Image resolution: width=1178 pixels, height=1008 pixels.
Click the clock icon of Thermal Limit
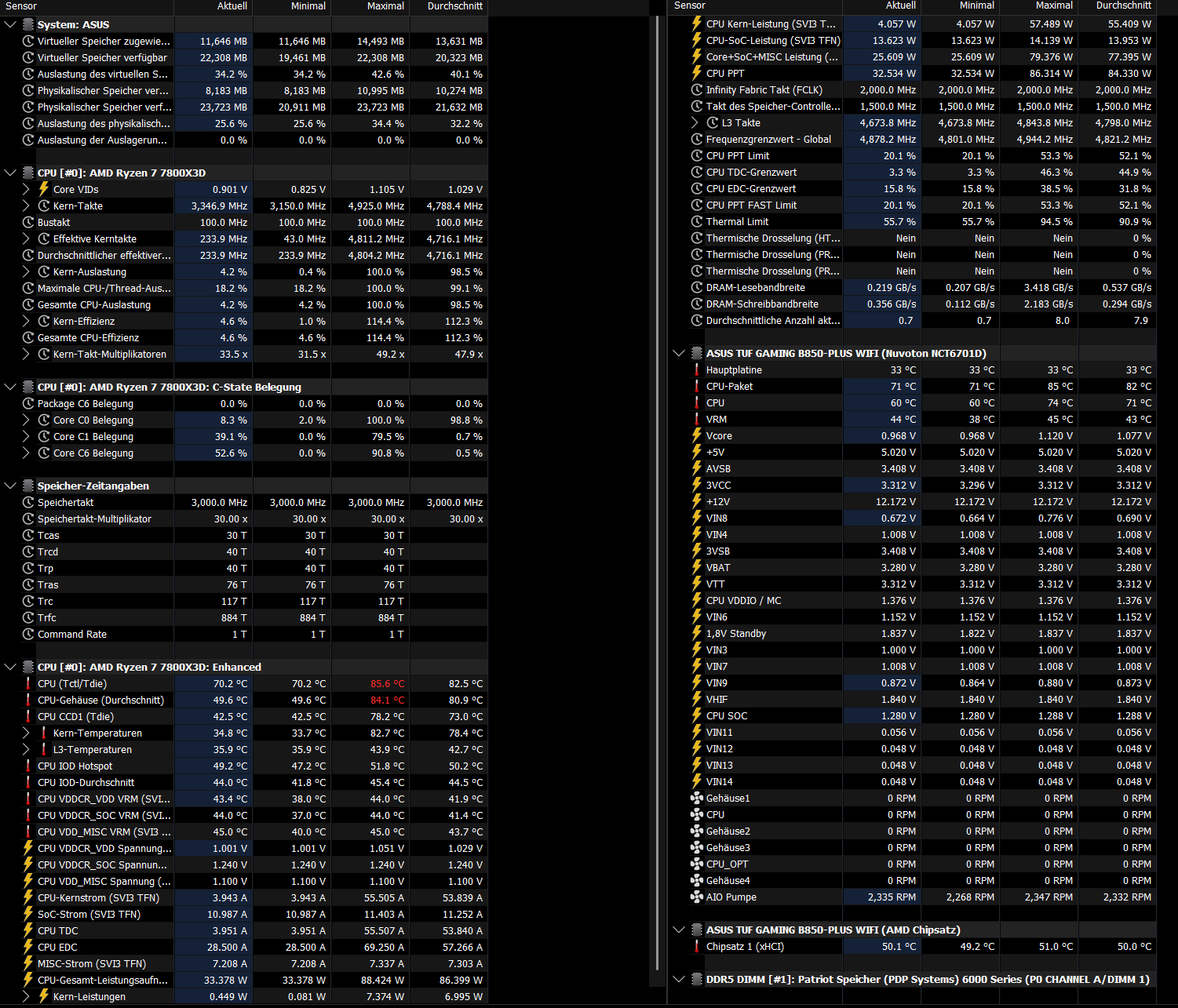click(697, 221)
